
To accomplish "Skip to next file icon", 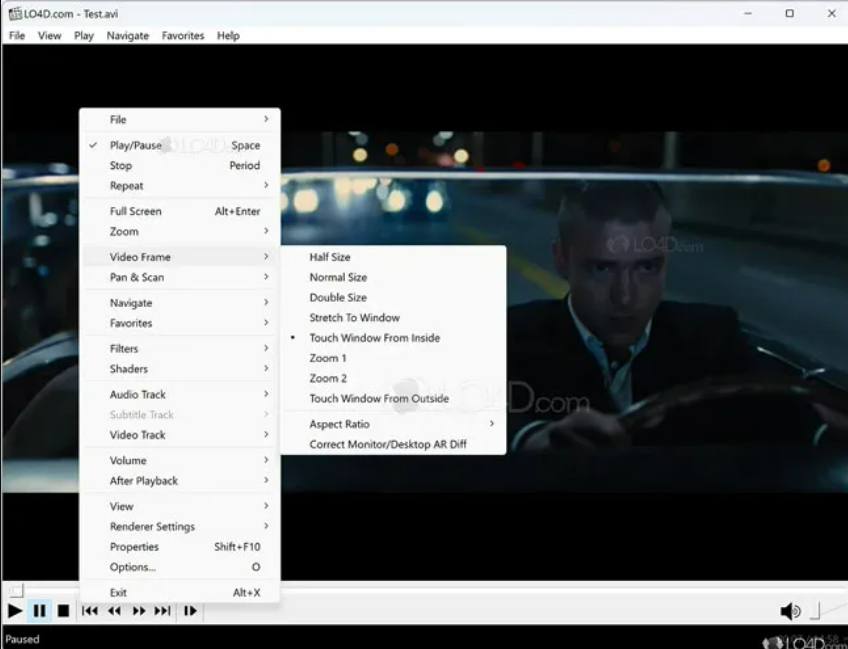I will coord(162,611).
